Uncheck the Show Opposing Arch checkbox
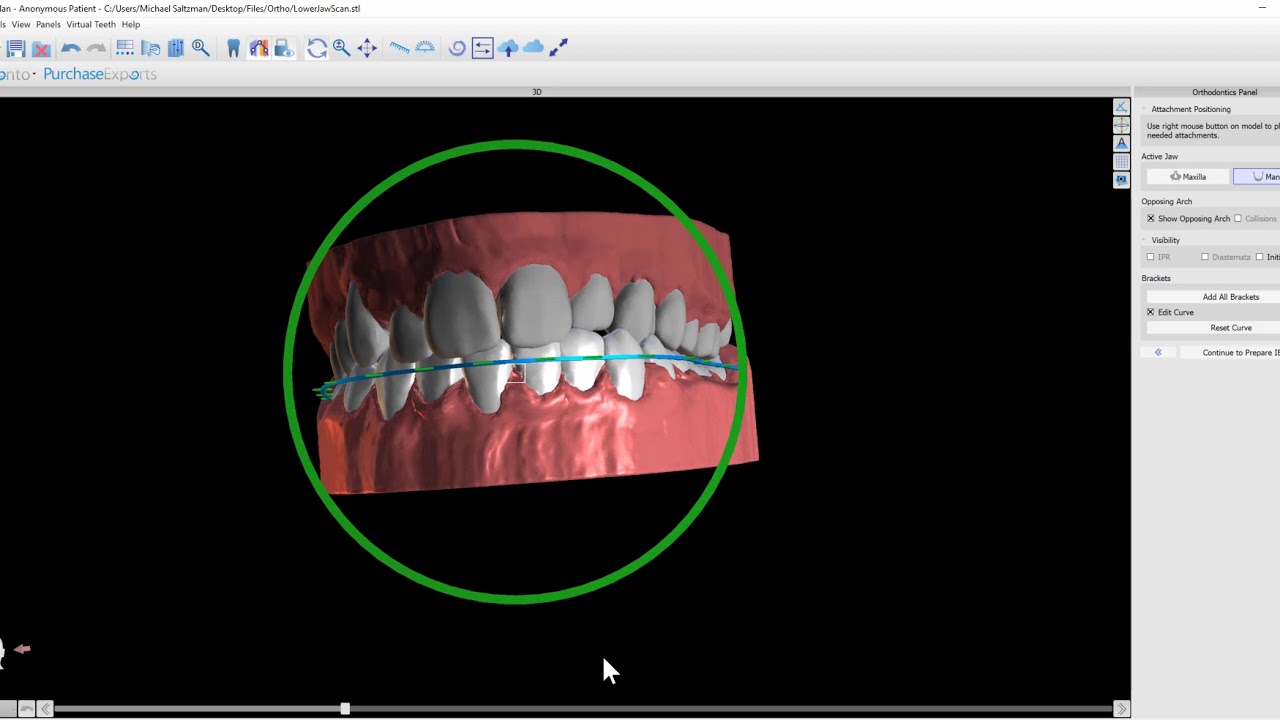Screen dimensions: 1280x720 pos(1150,218)
